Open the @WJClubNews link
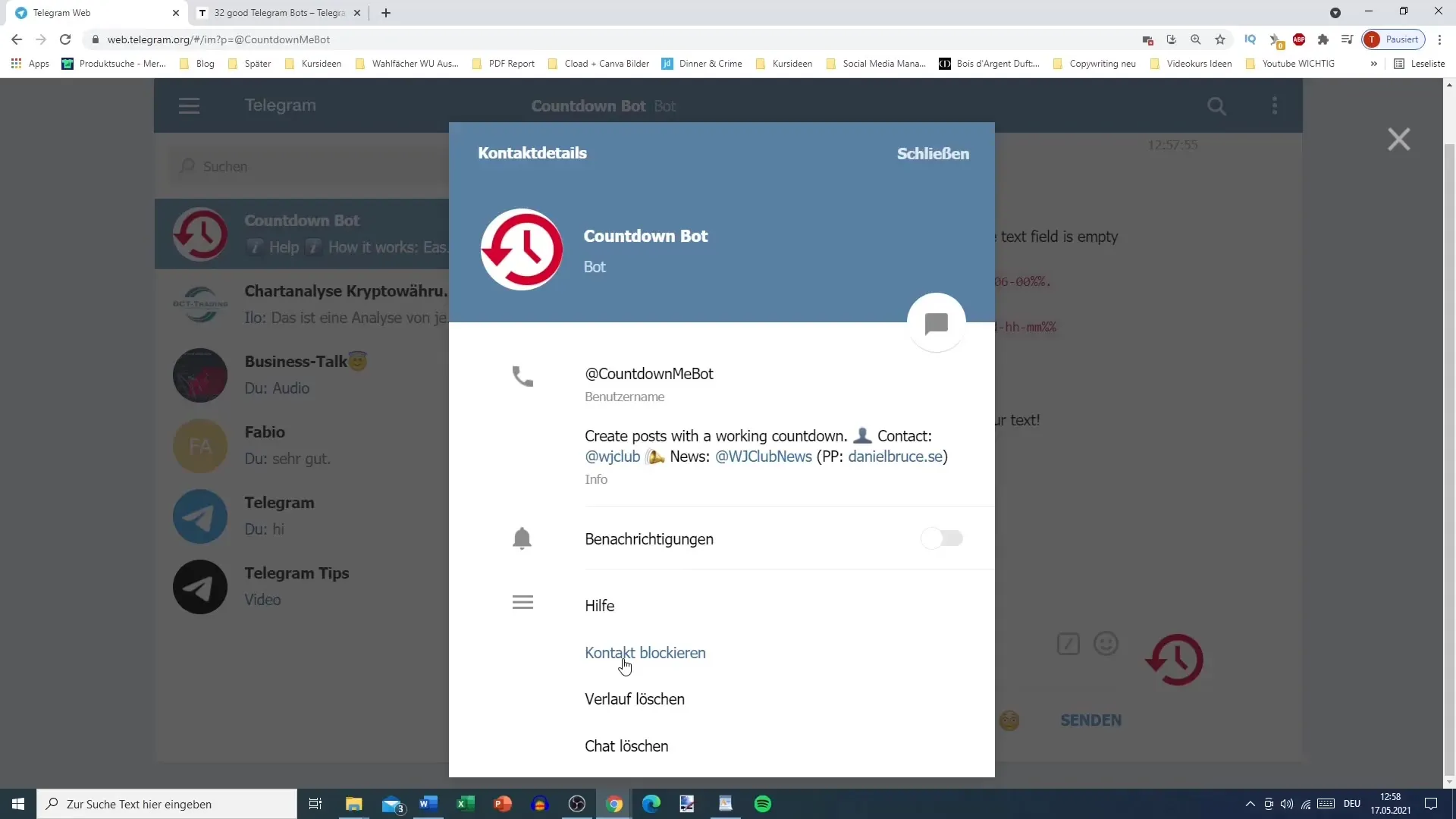This screenshot has height=819, width=1456. point(763,457)
